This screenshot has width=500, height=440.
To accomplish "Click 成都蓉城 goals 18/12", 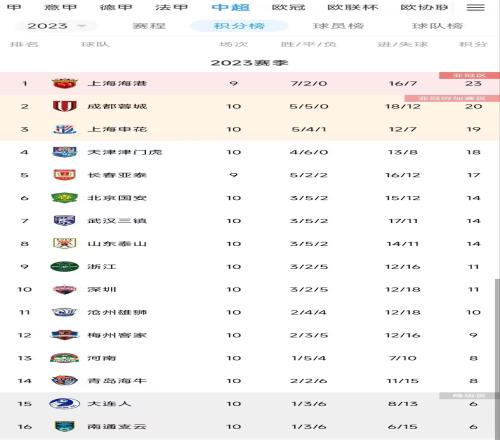I will (x=403, y=106).
